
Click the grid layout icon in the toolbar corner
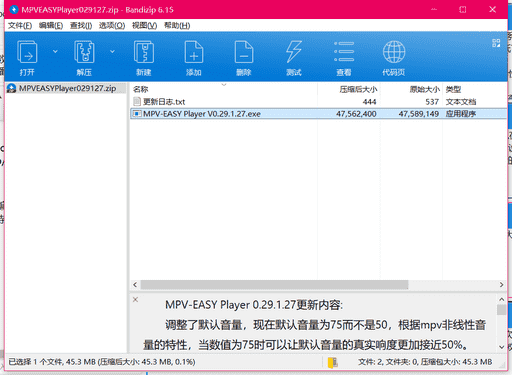(496, 43)
